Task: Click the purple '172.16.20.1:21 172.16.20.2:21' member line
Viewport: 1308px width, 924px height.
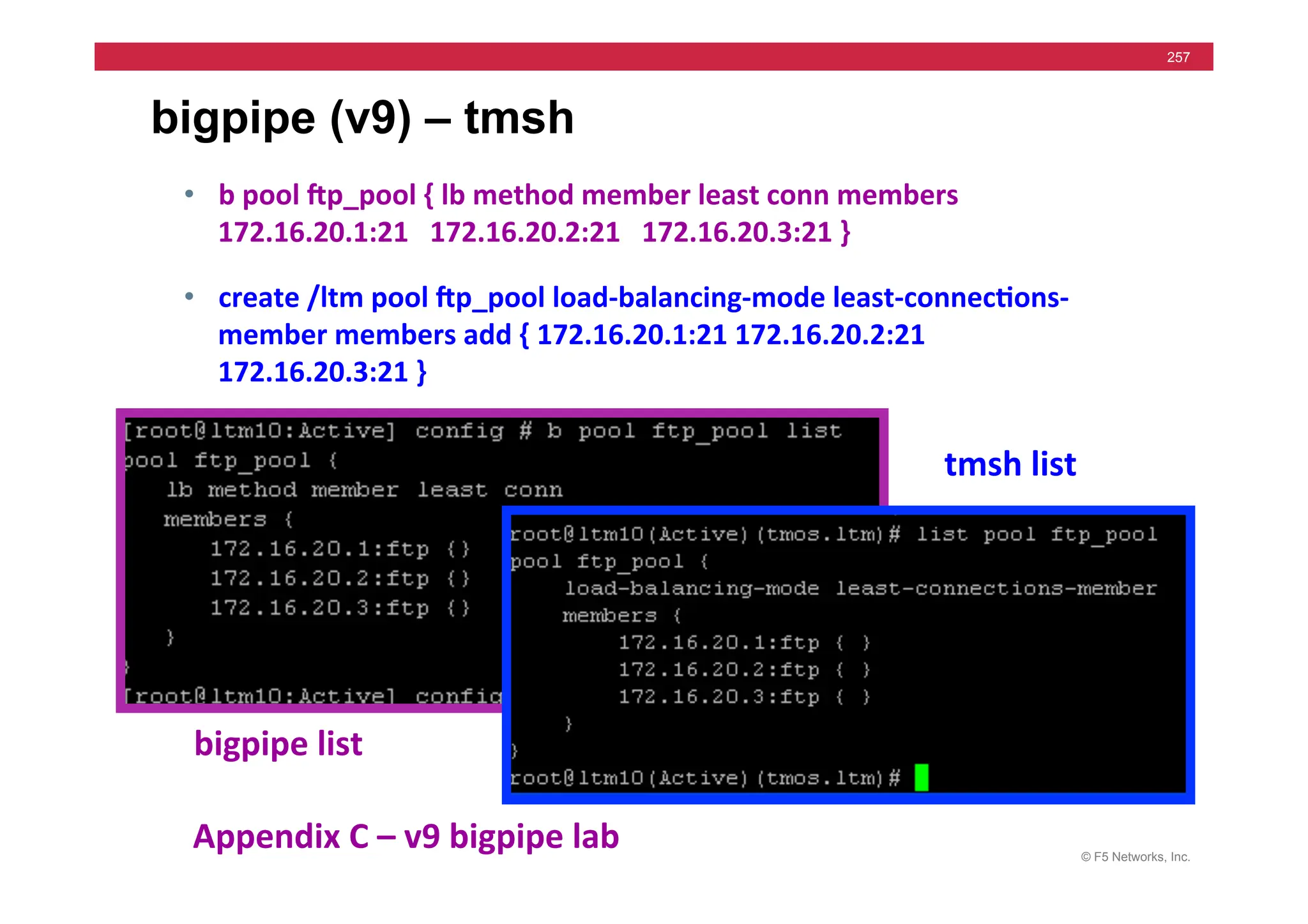Action: 535,232
